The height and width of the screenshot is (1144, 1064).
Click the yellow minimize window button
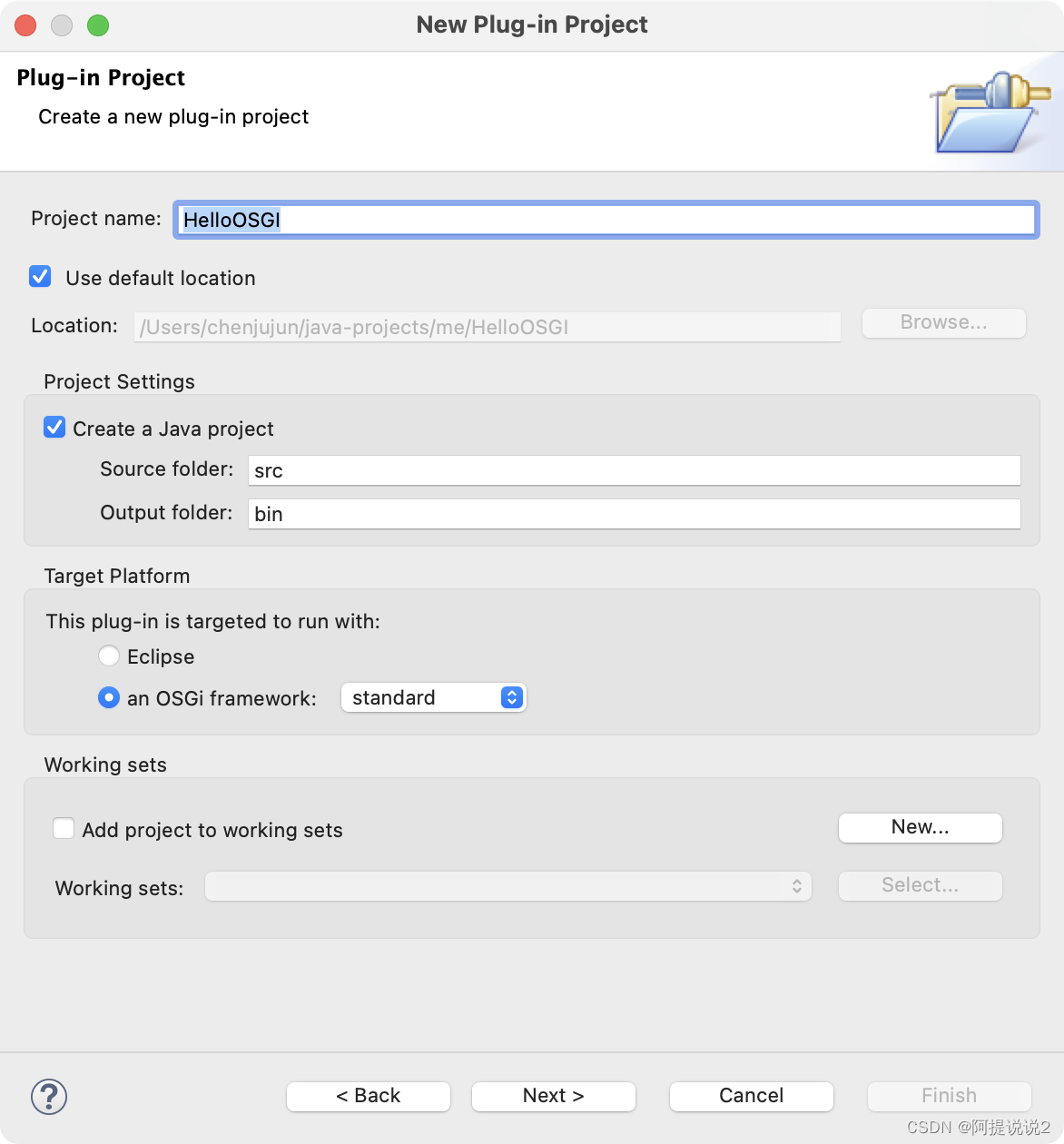pyautogui.click(x=62, y=25)
